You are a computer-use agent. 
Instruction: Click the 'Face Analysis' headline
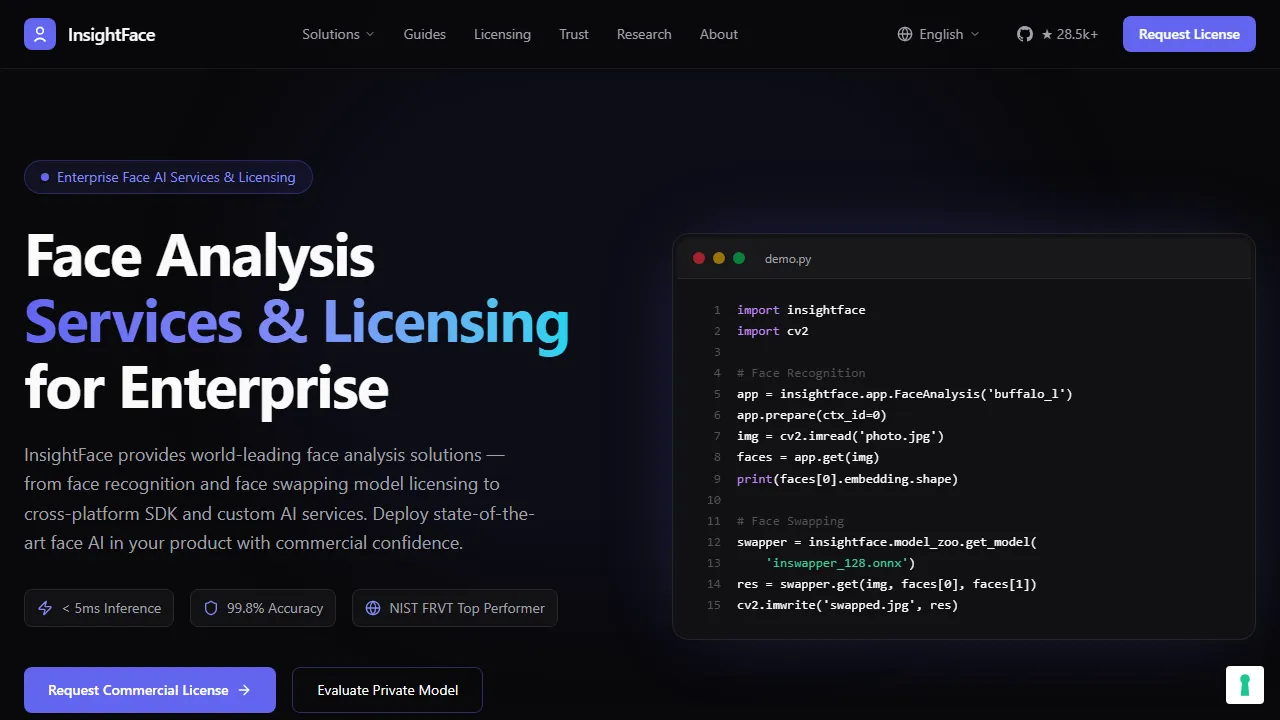(200, 256)
